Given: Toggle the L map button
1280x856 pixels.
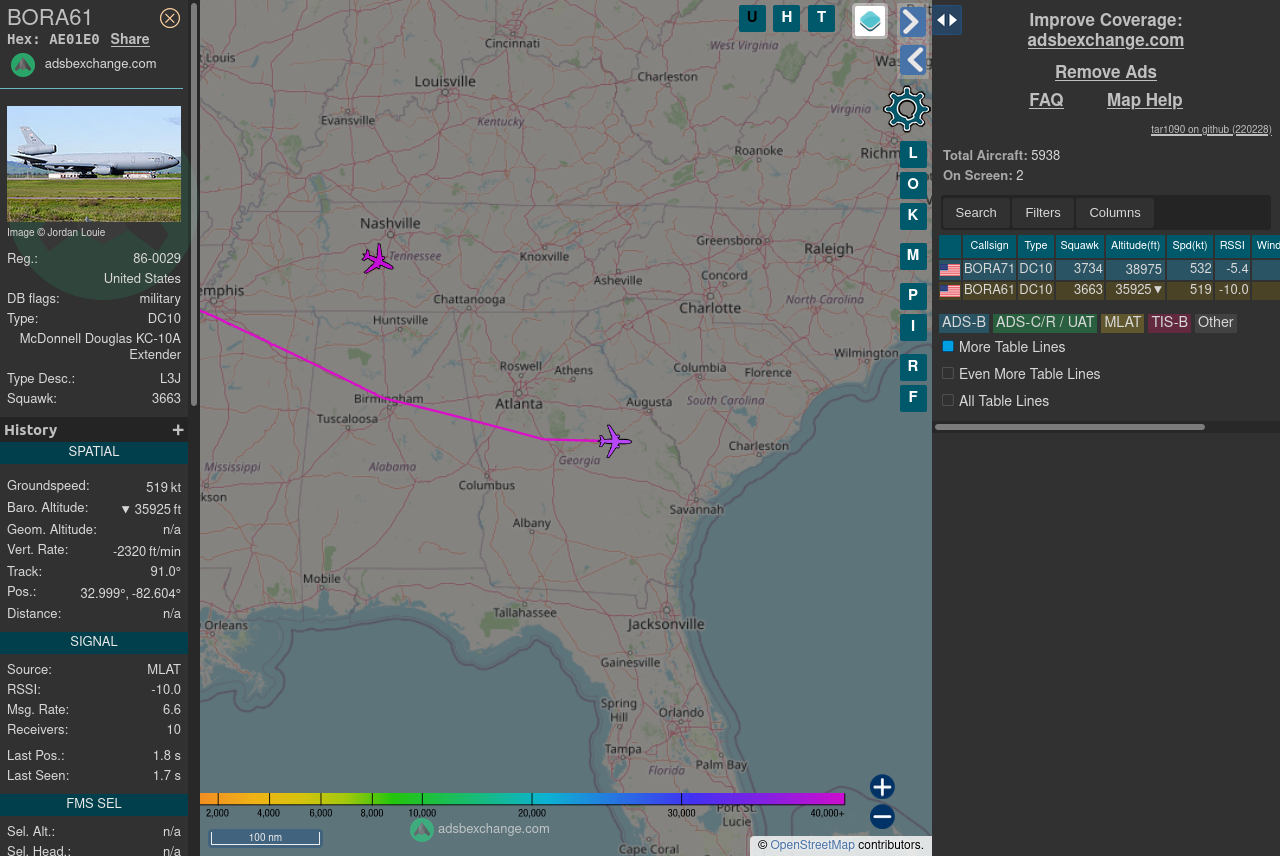Looking at the screenshot, I should click(913, 154).
